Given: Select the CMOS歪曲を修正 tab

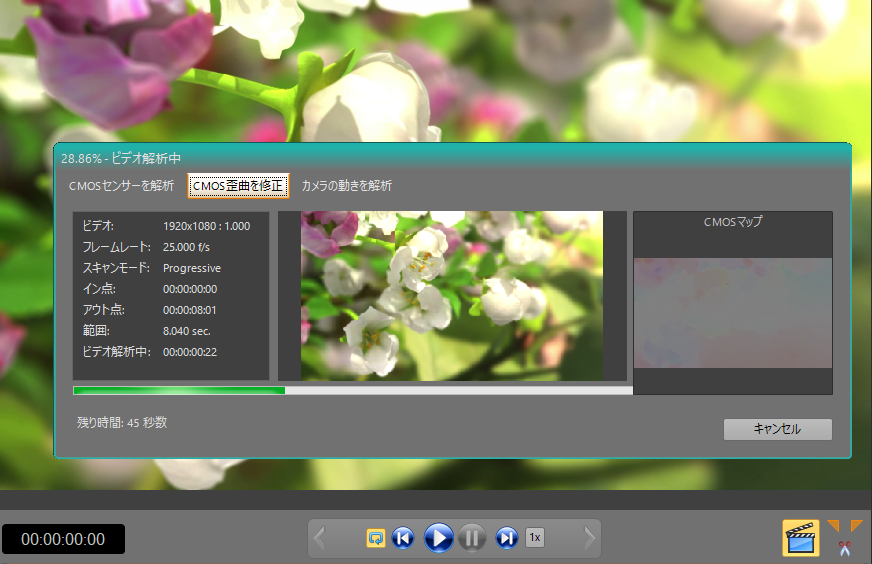Looking at the screenshot, I should click(238, 186).
